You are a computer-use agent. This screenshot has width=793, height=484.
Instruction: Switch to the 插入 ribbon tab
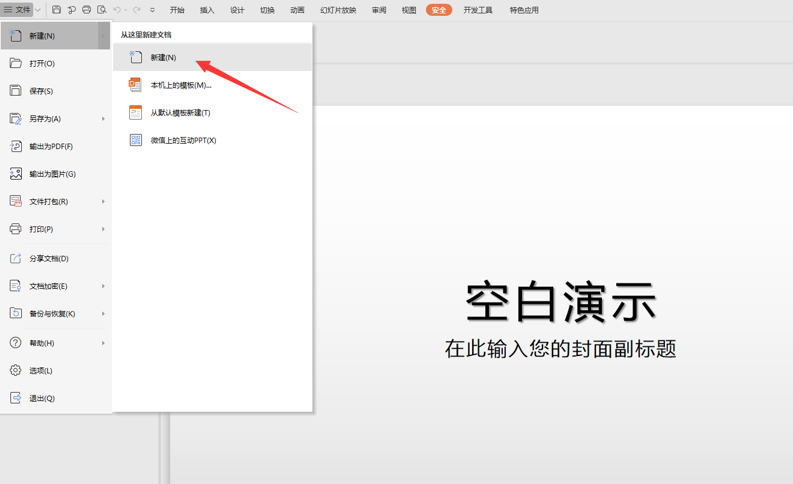click(207, 10)
